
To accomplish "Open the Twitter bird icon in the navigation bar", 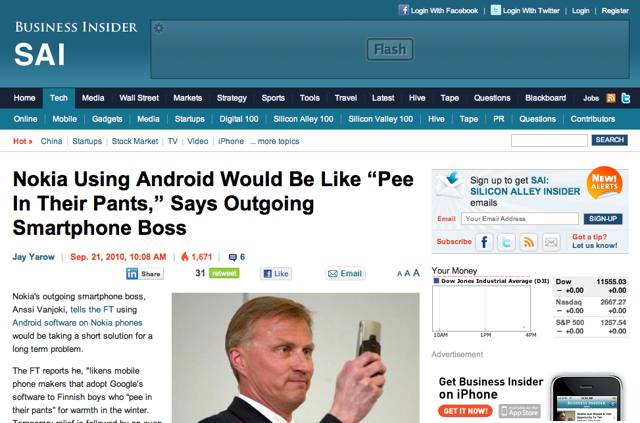I will [x=626, y=98].
